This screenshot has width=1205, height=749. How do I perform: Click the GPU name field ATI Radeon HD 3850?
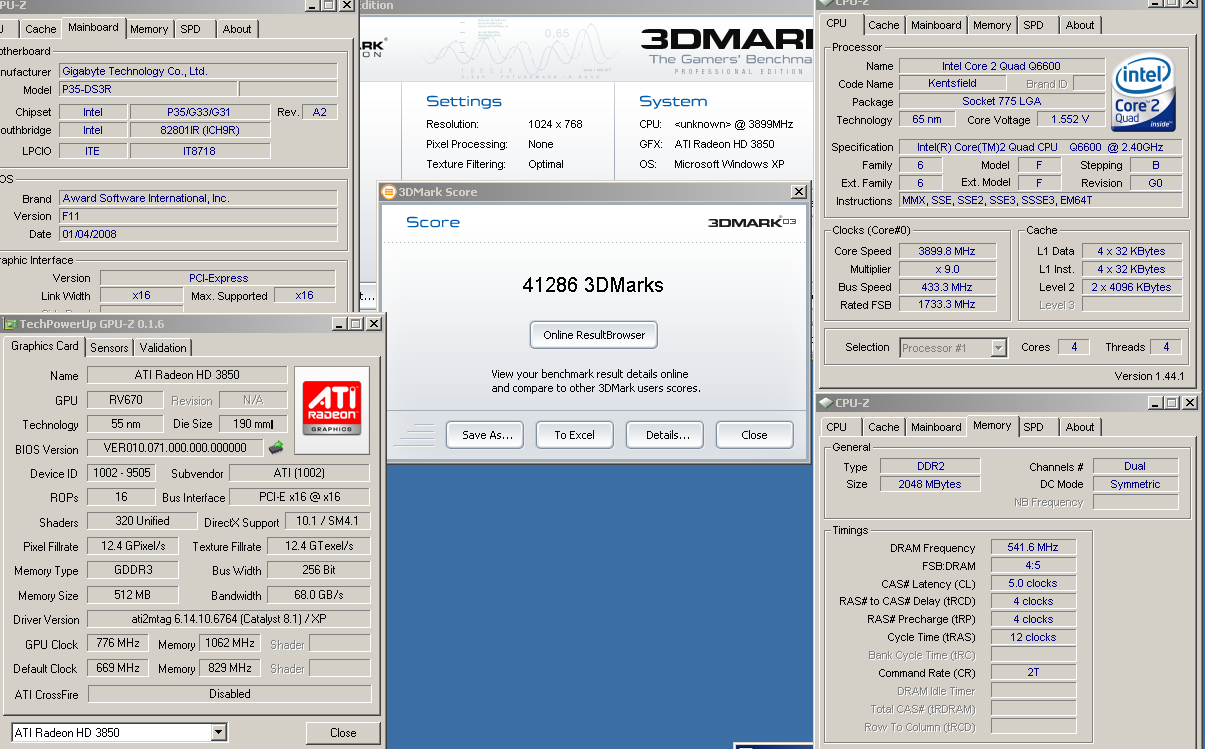click(187, 375)
